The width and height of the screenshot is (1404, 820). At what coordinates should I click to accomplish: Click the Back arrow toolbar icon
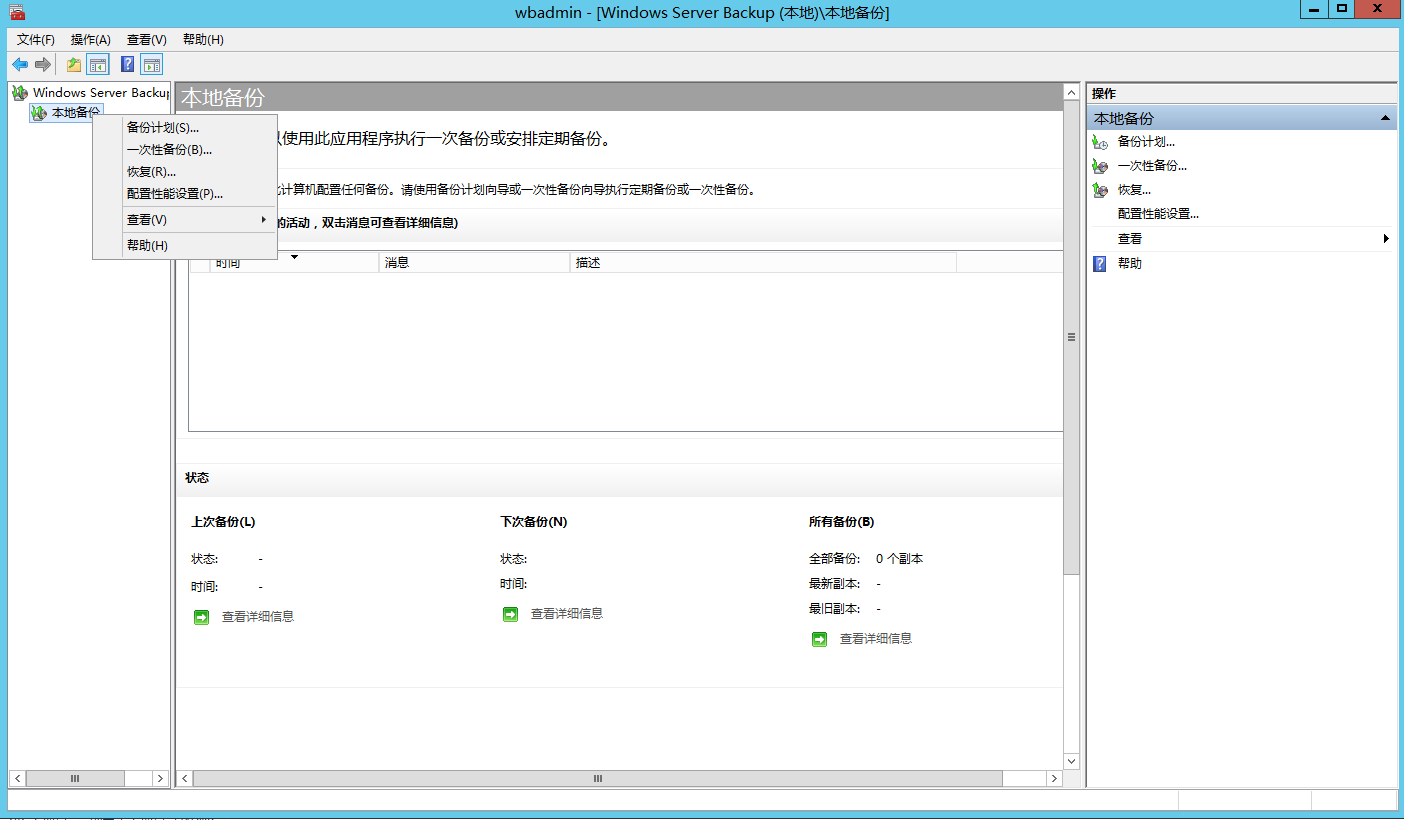[x=20, y=65]
